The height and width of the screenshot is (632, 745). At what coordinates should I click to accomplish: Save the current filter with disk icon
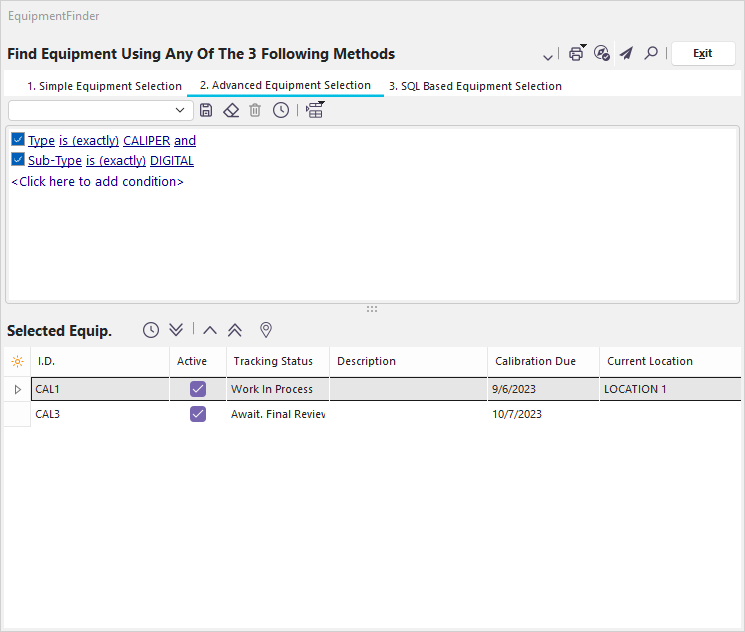(206, 110)
